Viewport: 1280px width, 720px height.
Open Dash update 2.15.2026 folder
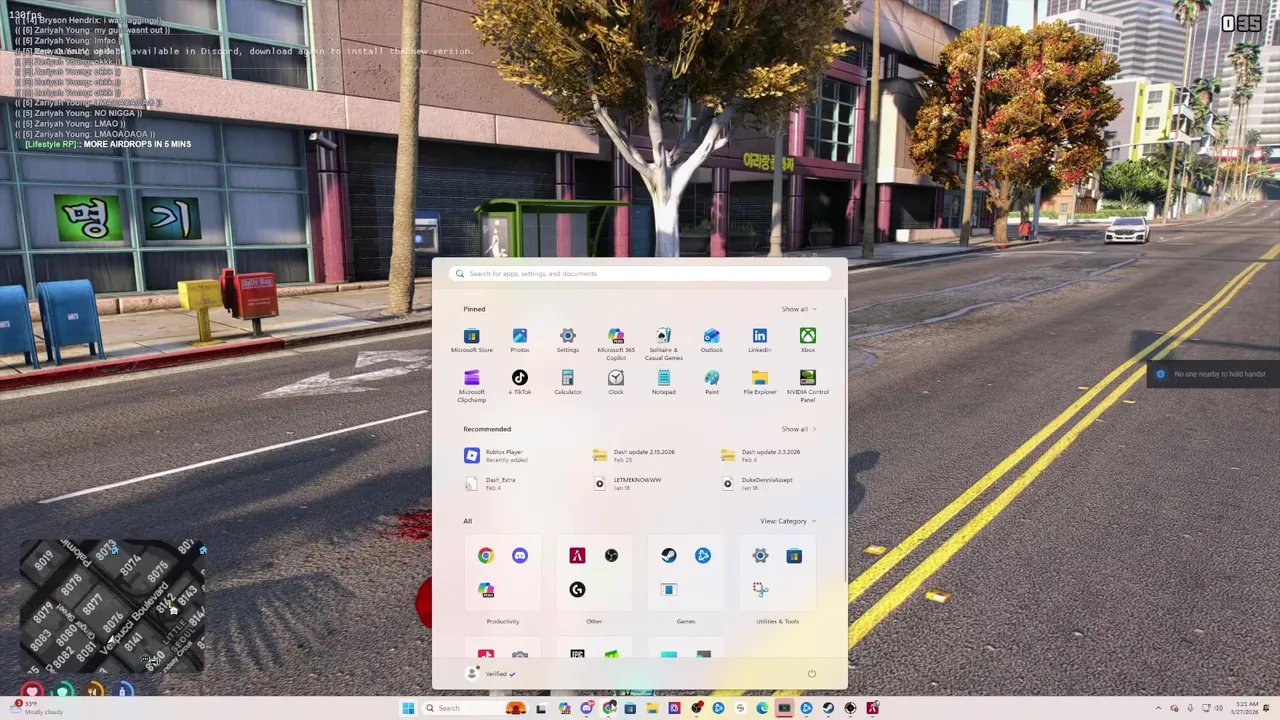tap(634, 456)
